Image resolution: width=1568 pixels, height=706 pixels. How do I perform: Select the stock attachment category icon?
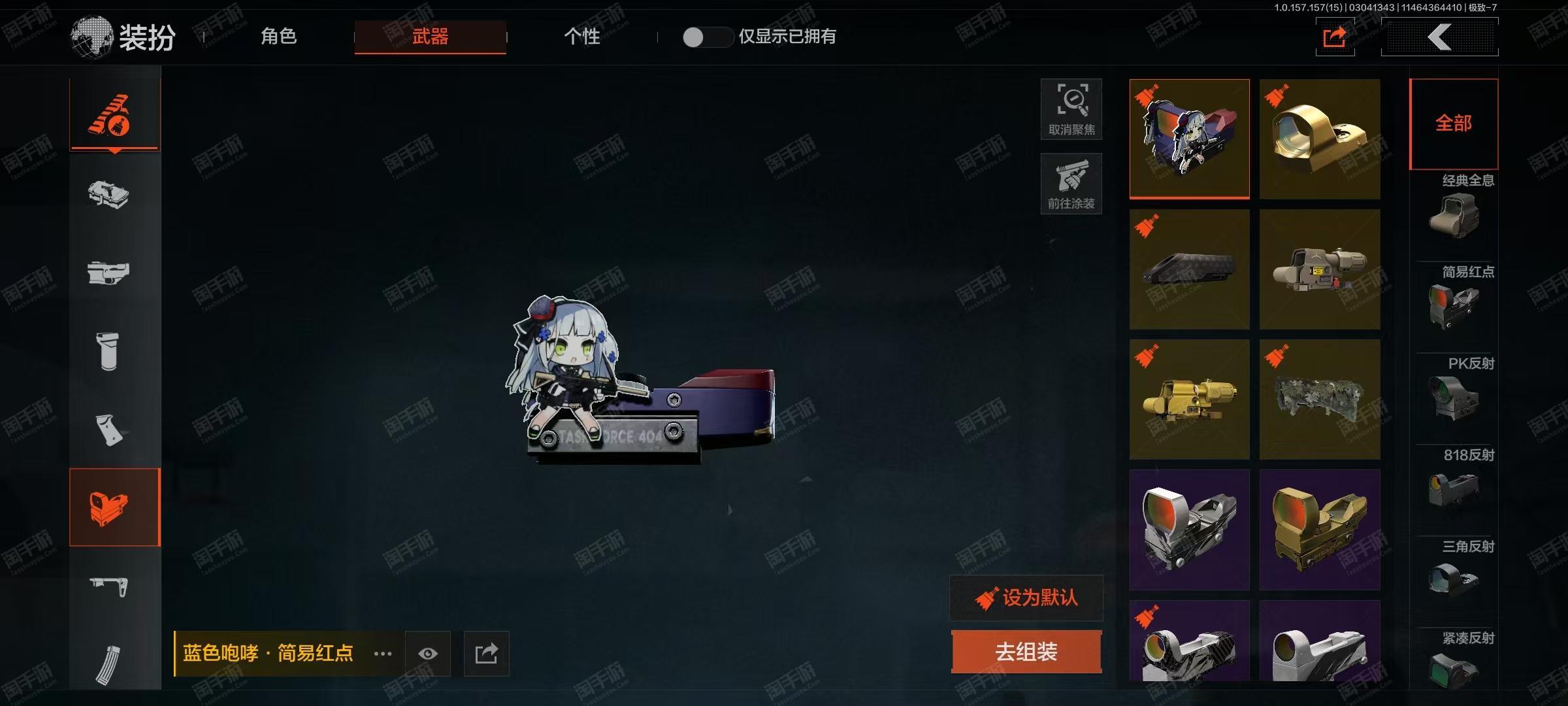coord(108,586)
